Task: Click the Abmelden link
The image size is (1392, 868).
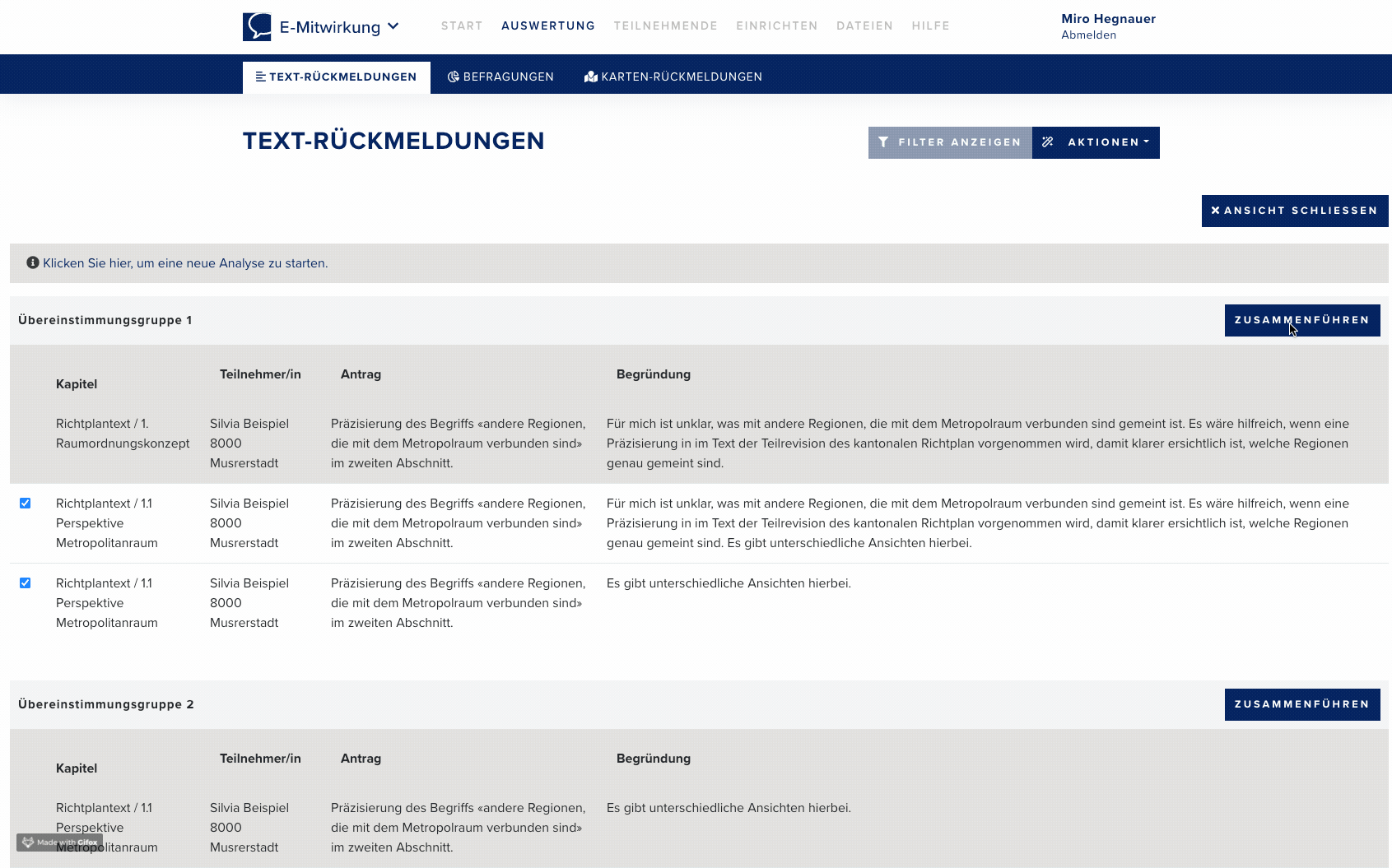Action: [x=1089, y=35]
